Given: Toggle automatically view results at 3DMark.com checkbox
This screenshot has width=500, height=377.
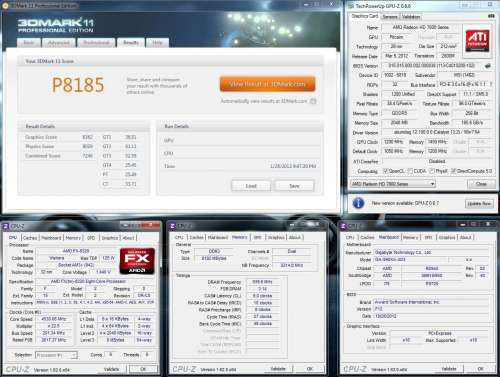Looking at the screenshot, I should pyautogui.click(x=313, y=101).
